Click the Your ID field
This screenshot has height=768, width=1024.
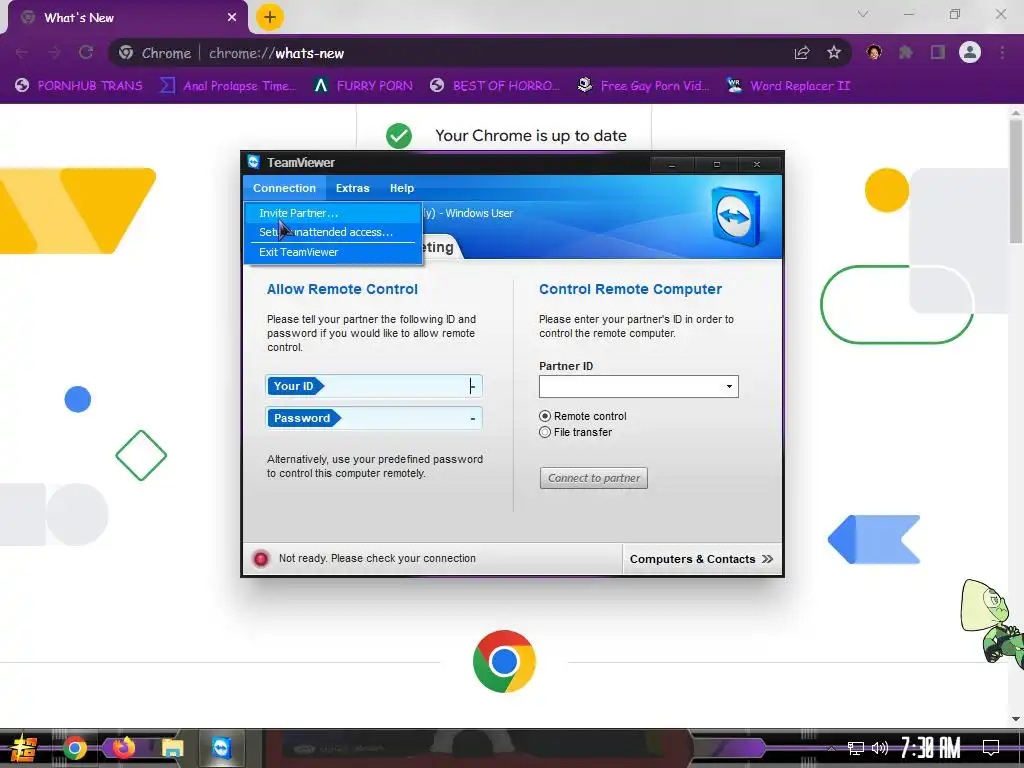point(374,386)
